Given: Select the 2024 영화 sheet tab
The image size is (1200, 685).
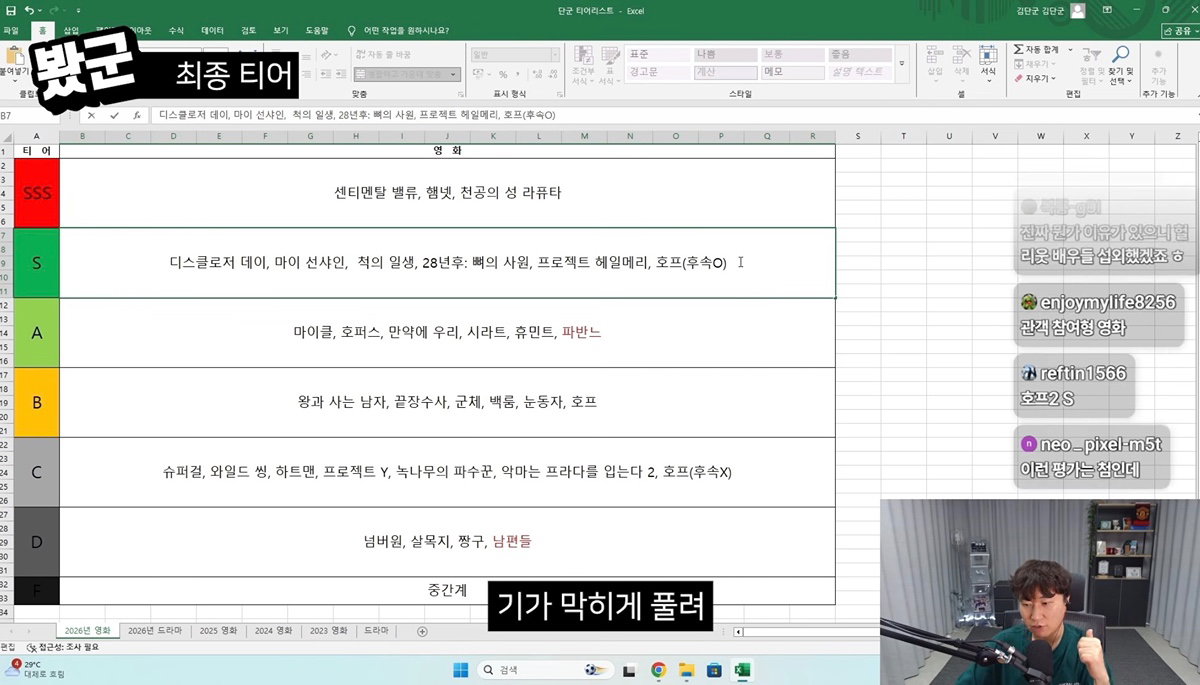Looking at the screenshot, I should click(x=273, y=631).
